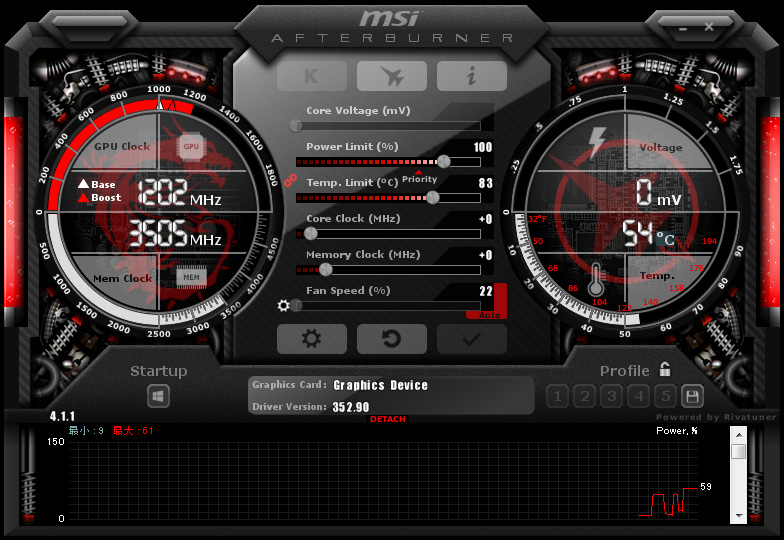Click the fan speed gear icon

(284, 305)
